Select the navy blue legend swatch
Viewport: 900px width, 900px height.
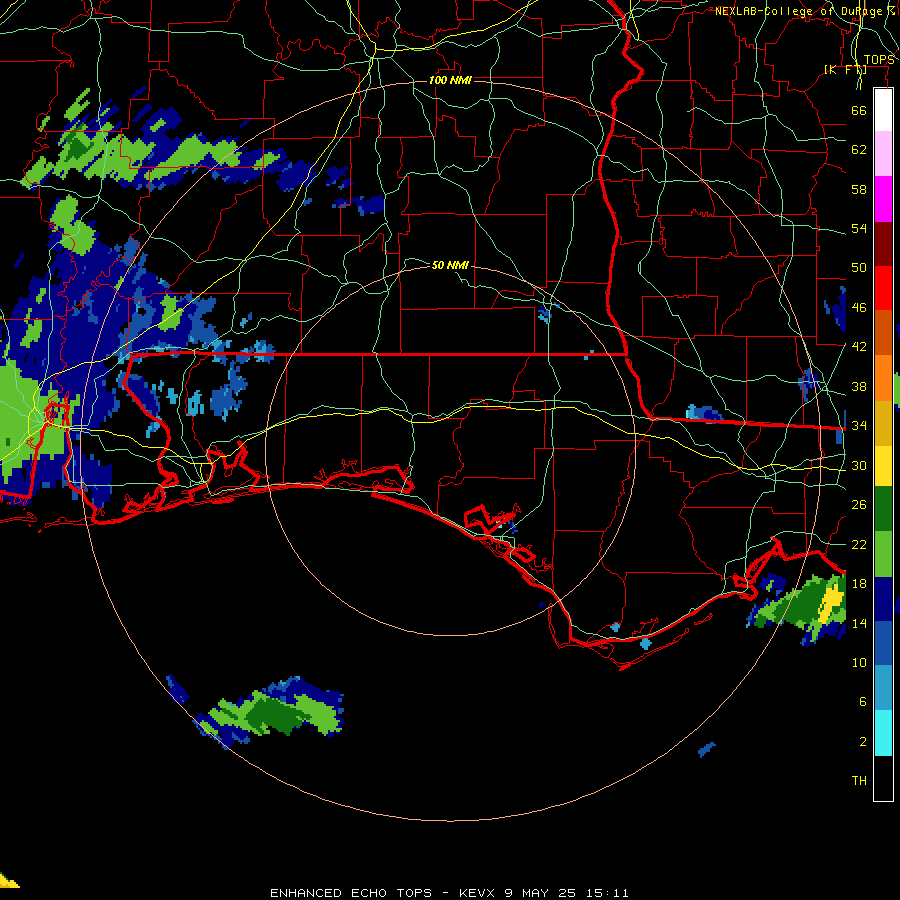point(883,599)
